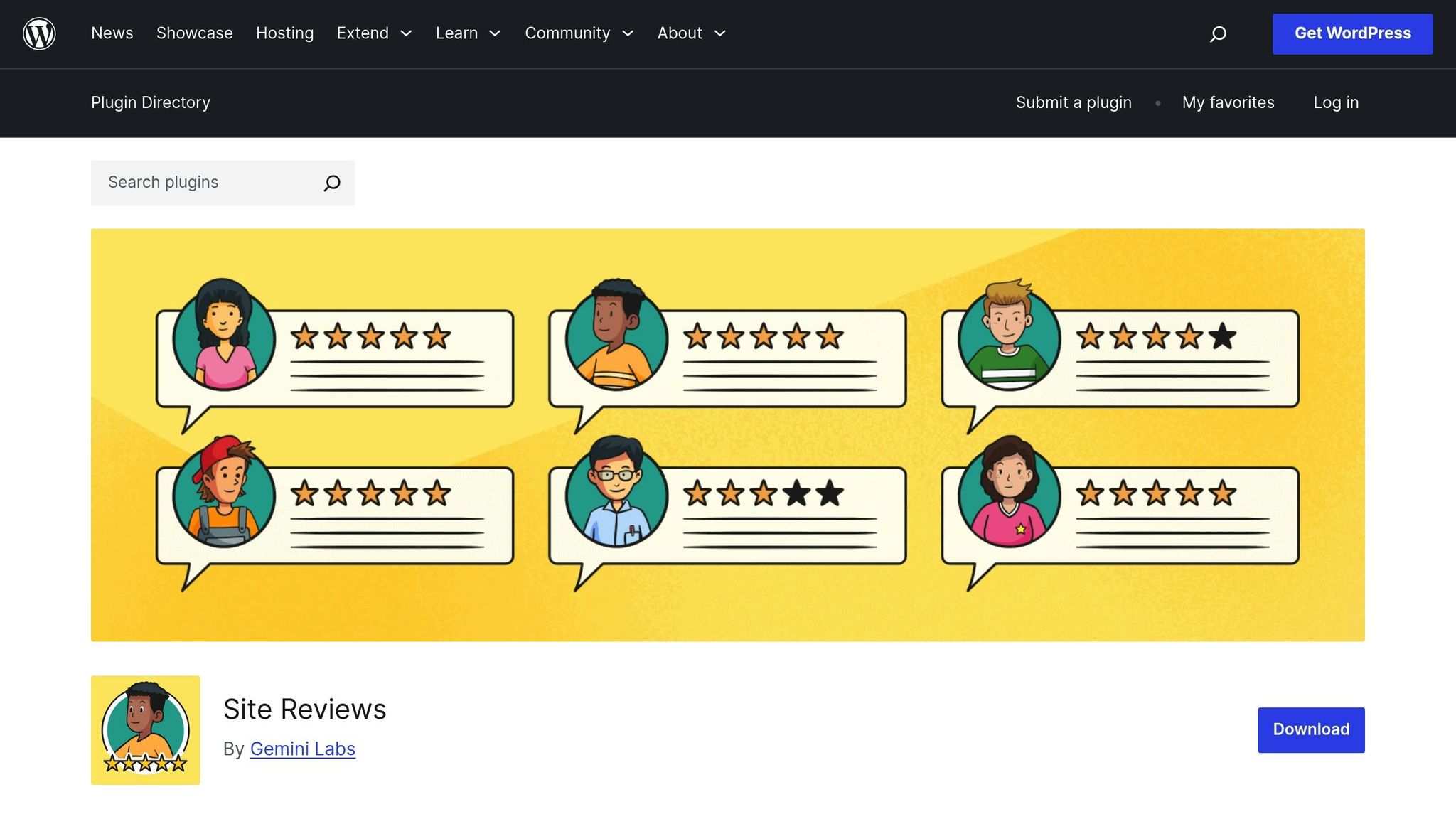Click the WordPress logo icon
The image size is (1456, 819).
[39, 33]
